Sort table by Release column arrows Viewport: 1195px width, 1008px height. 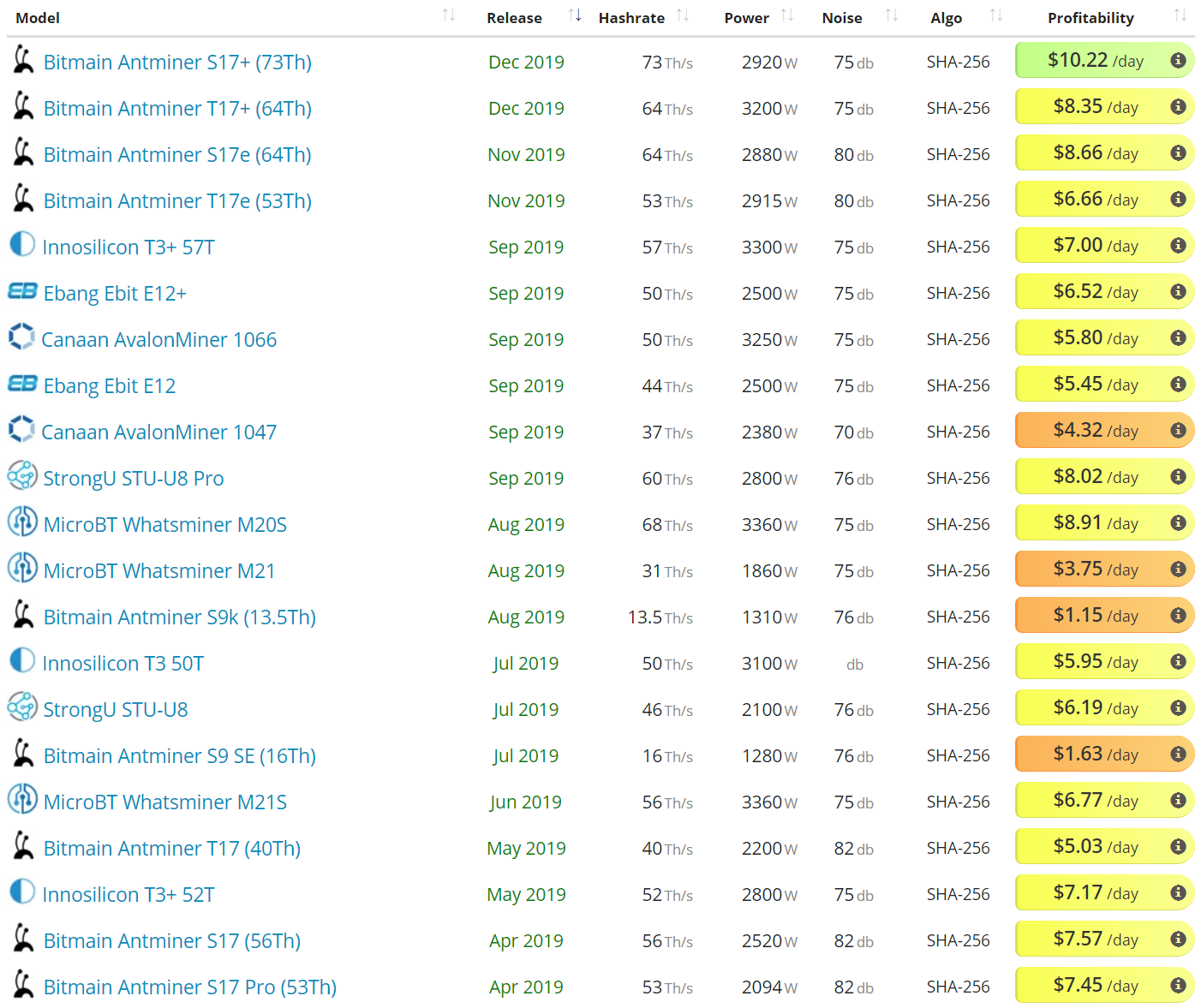576,15
